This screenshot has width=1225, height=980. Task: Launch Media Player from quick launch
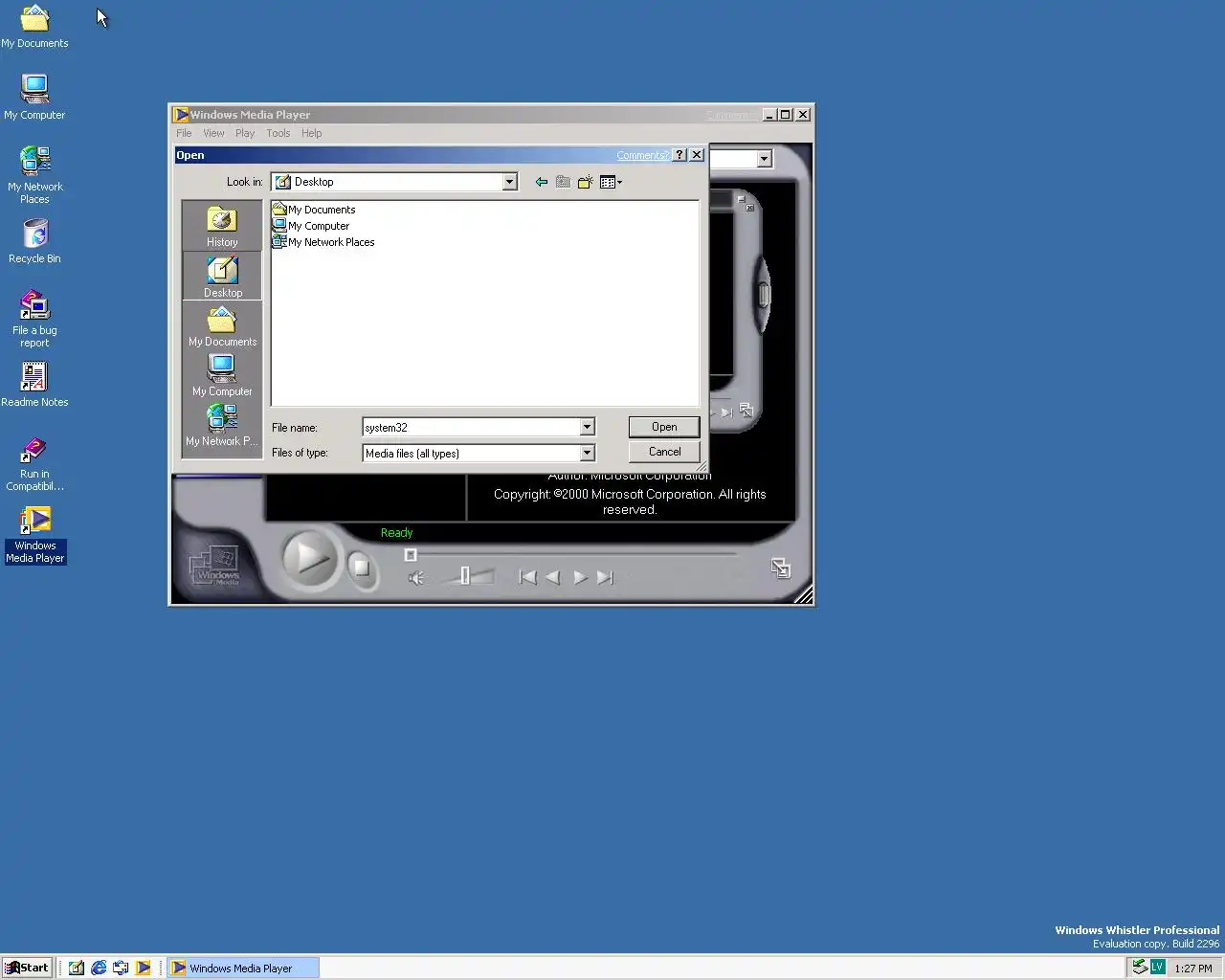click(143, 968)
